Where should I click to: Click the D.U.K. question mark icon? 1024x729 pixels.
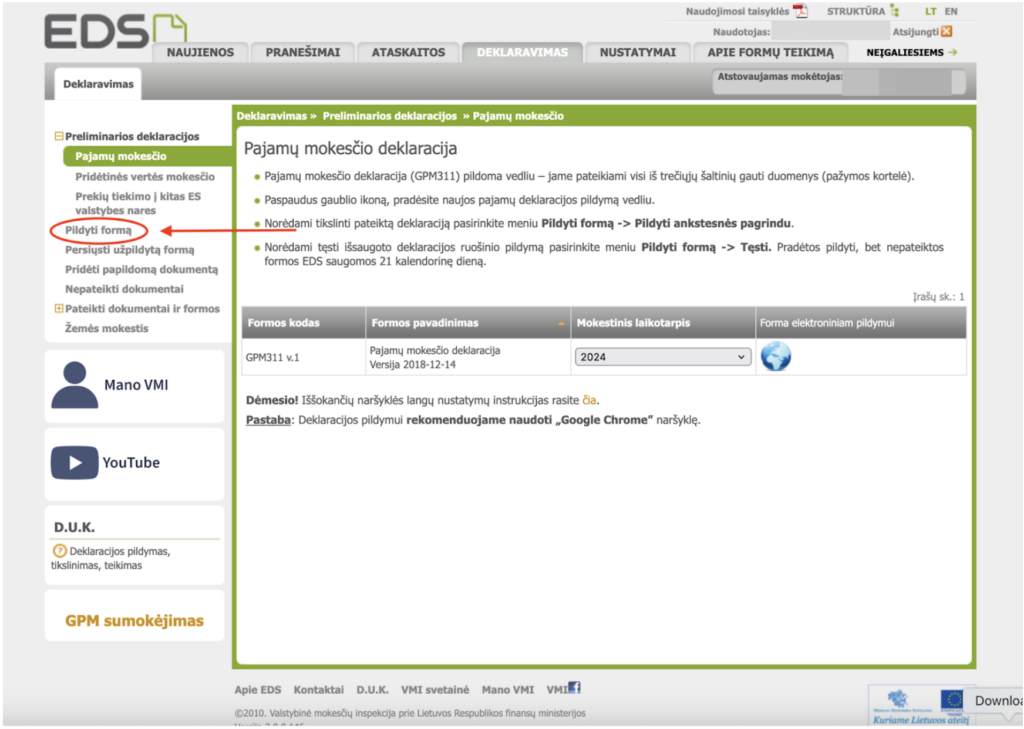point(59,551)
